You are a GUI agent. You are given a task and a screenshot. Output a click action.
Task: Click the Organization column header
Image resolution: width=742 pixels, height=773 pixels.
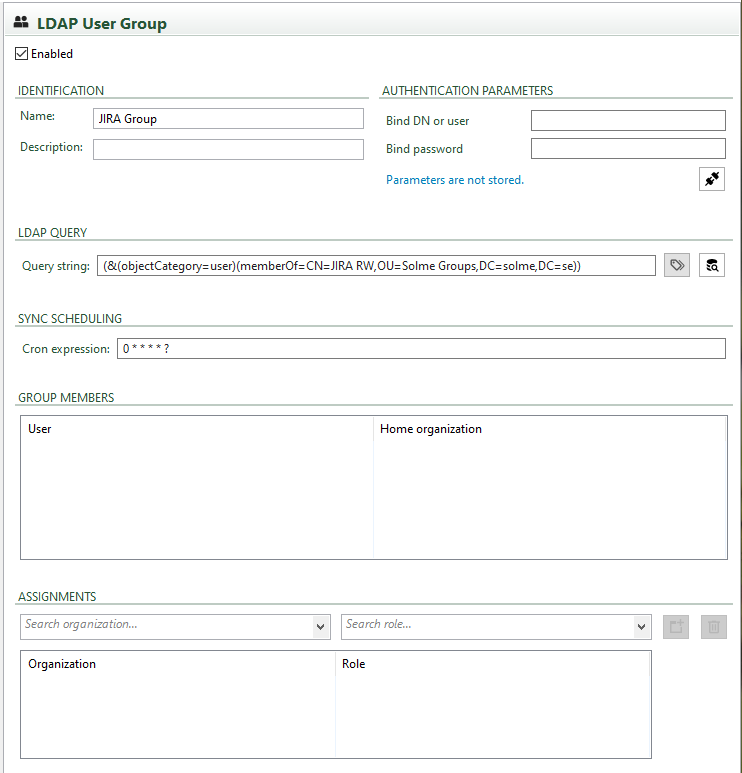[x=62, y=664]
